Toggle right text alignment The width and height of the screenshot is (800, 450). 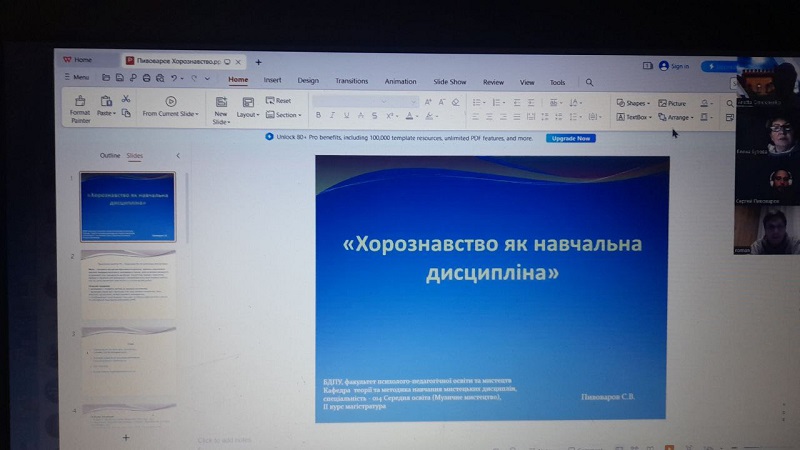click(x=503, y=117)
